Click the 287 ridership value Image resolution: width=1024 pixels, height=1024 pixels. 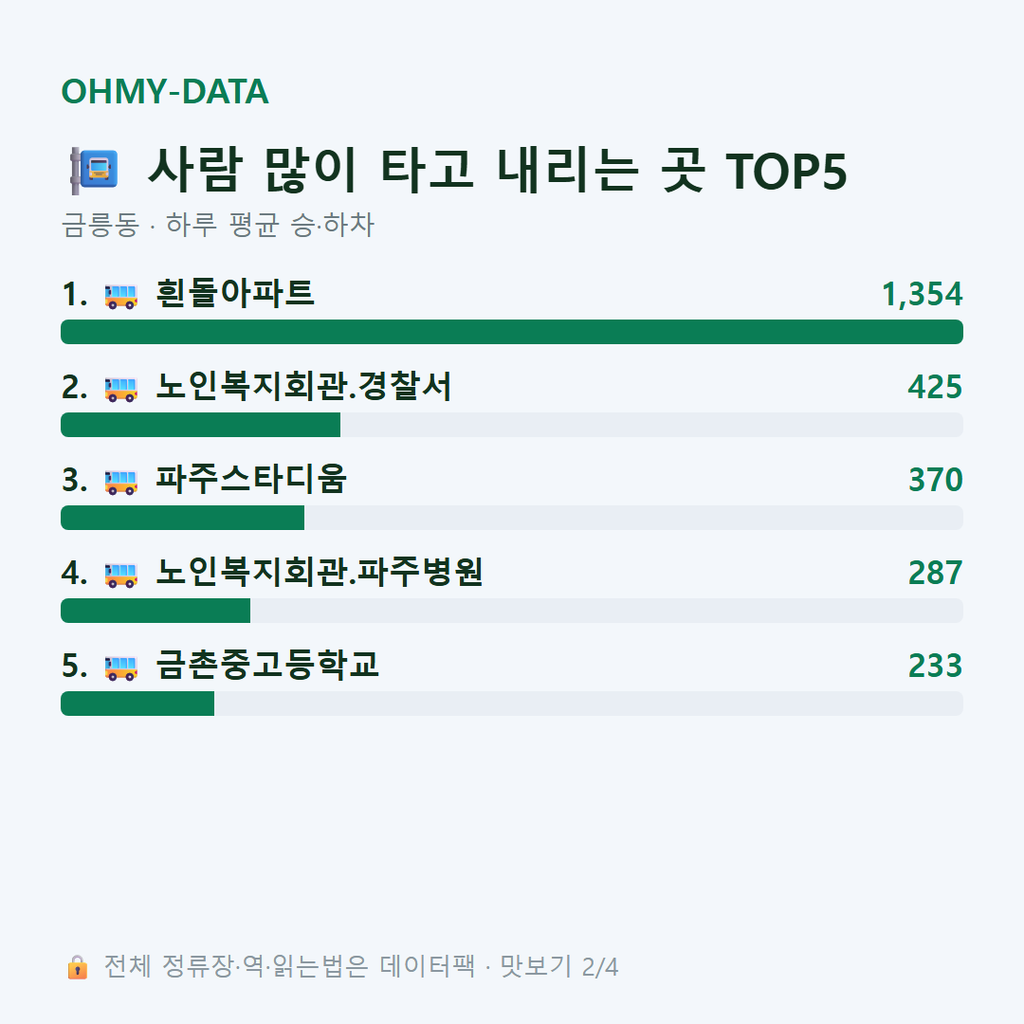(935, 573)
